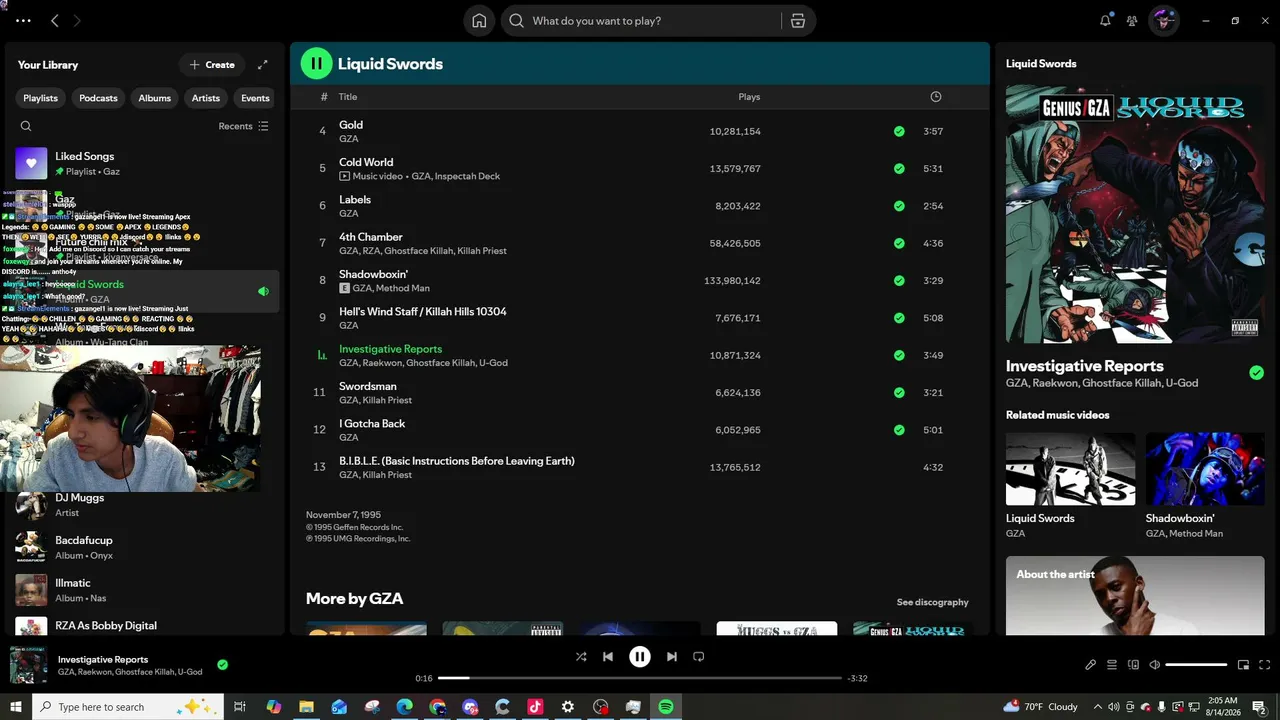1280x720 pixels.
Task: Open Task View in the taskbar
Action: [240, 707]
